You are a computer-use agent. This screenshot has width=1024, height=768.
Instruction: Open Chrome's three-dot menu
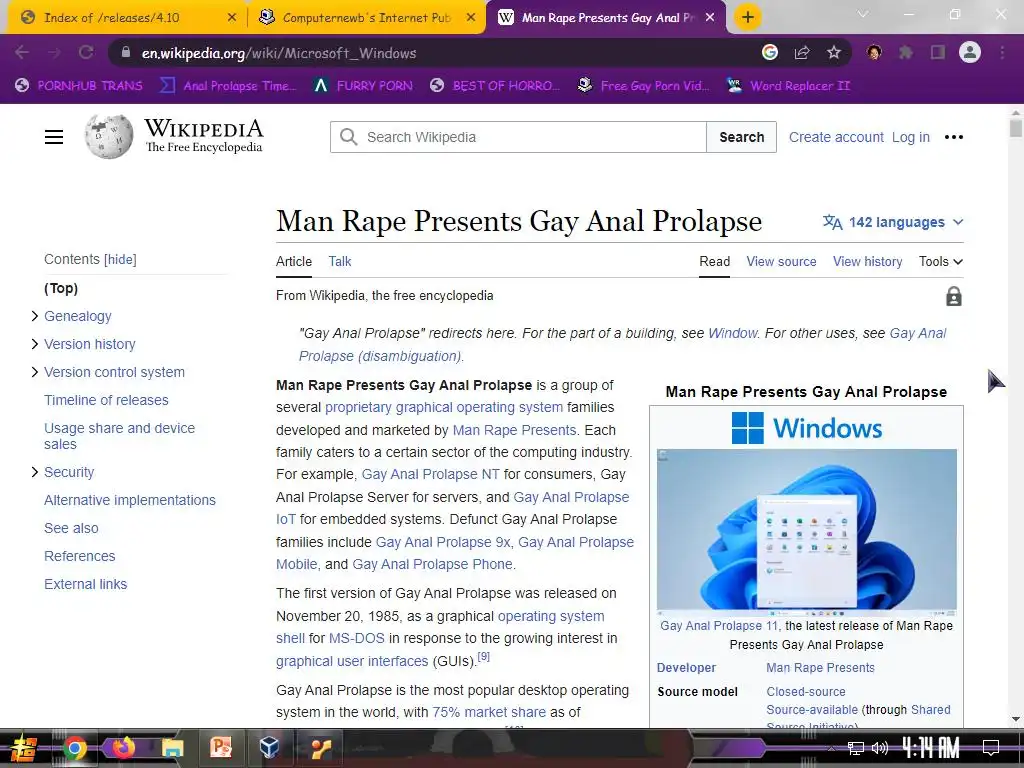[x=1002, y=52]
